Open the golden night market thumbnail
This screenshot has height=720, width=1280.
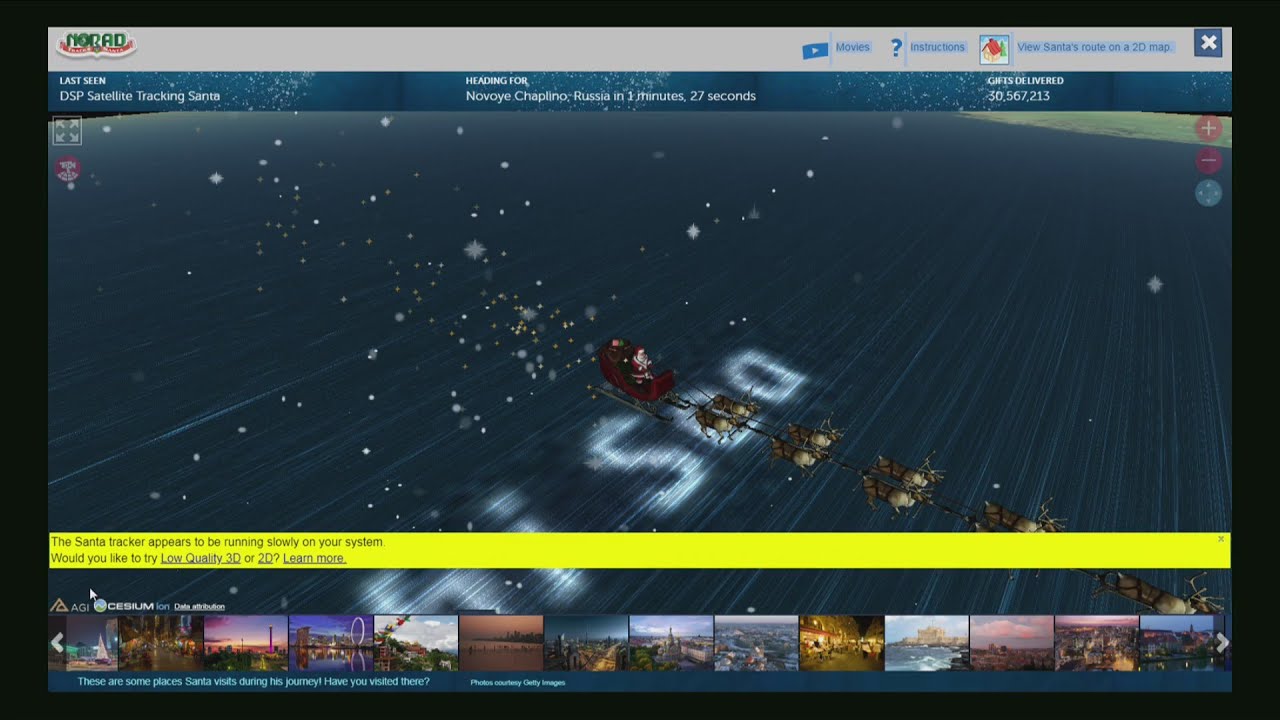[x=841, y=643]
